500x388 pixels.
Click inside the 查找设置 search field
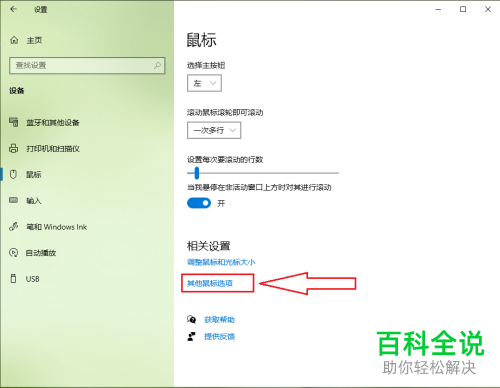(87, 65)
